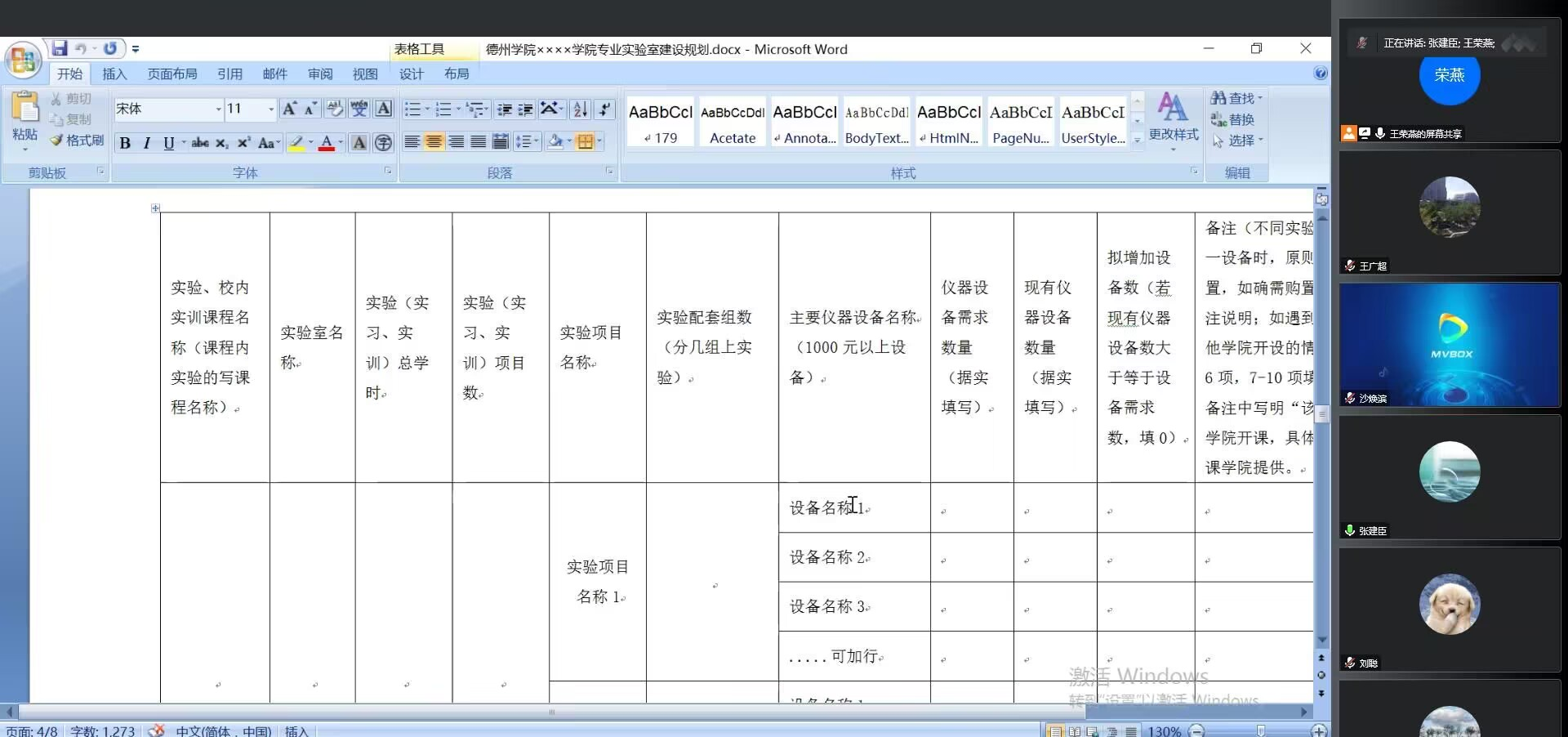Open the Asian layout tool
The width and height of the screenshot is (1568, 737).
[x=551, y=109]
